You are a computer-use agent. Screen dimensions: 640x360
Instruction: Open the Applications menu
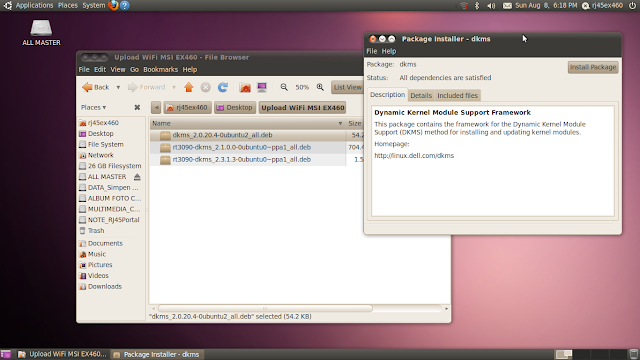34,5
